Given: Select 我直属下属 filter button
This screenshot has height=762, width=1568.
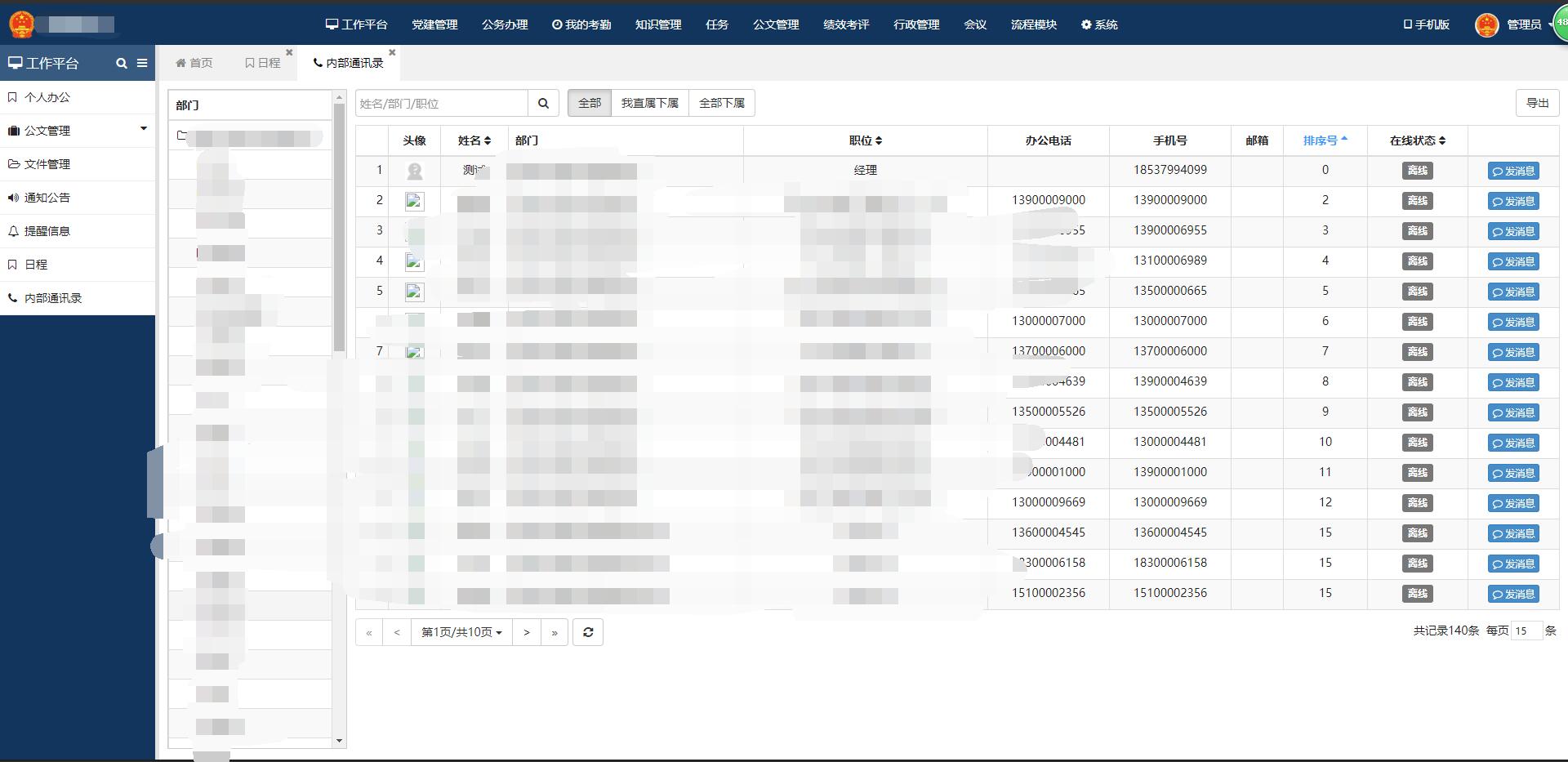Looking at the screenshot, I should [650, 103].
